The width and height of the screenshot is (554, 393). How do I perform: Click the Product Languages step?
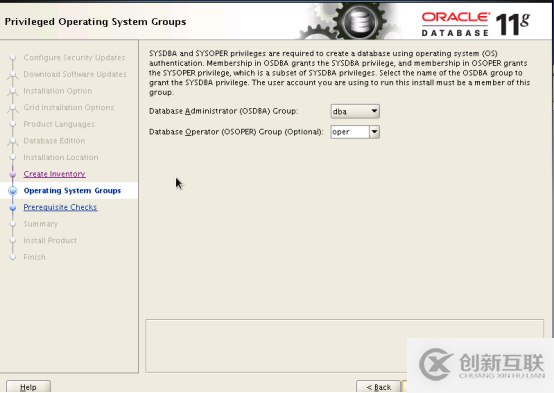[59, 124]
